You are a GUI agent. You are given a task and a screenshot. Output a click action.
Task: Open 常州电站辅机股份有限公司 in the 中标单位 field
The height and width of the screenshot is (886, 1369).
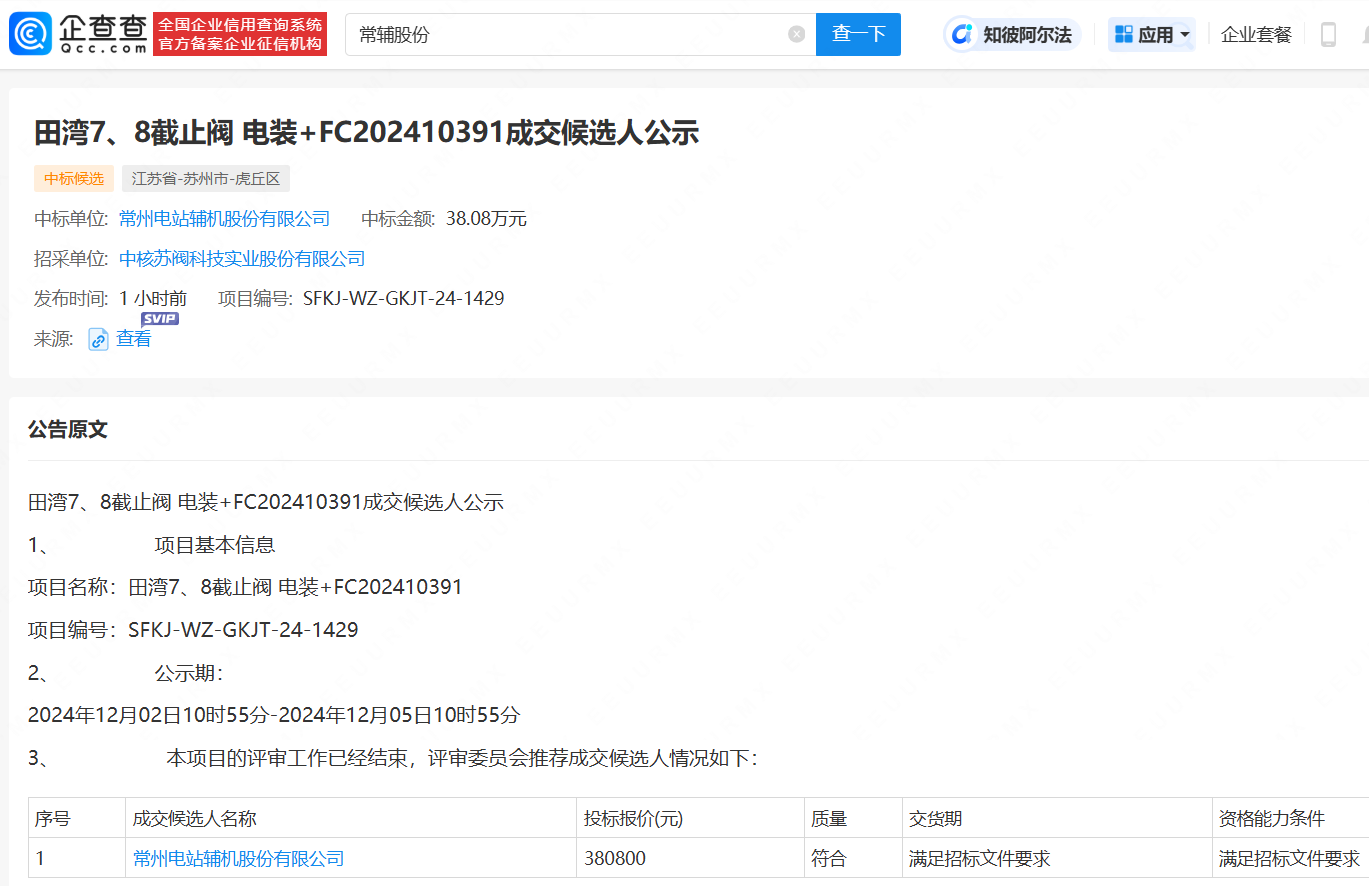pos(224,219)
